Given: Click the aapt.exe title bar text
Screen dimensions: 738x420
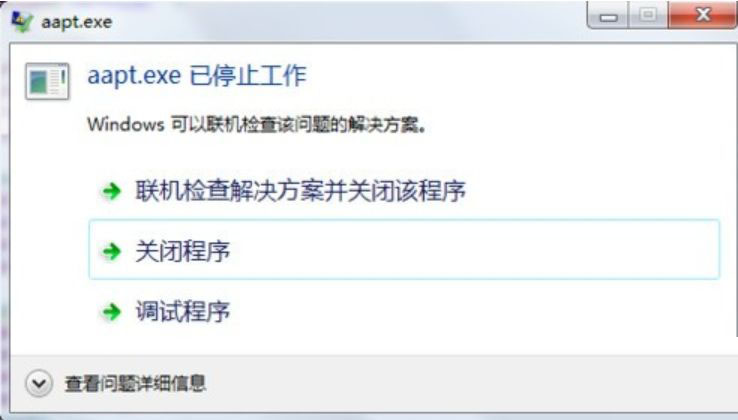Looking at the screenshot, I should point(77,22).
